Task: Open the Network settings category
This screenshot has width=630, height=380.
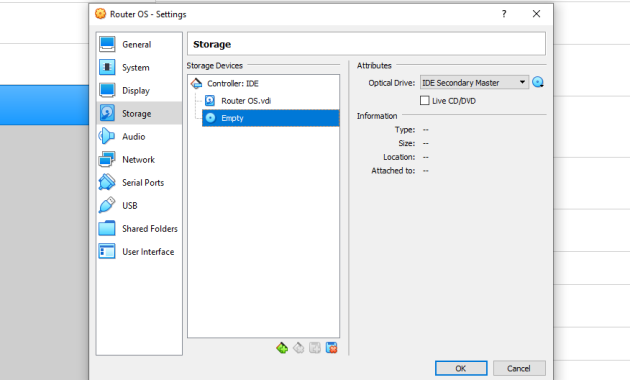Action: click(139, 159)
